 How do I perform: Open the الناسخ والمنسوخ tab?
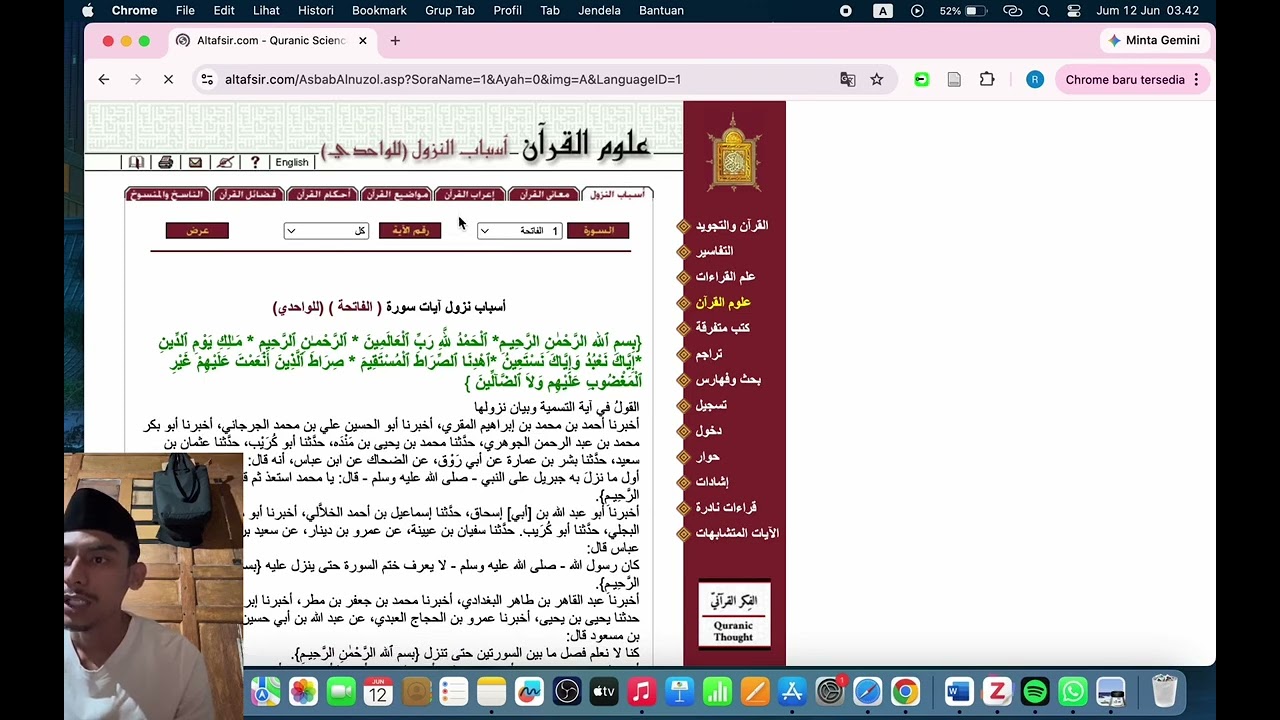pyautogui.click(x=166, y=194)
